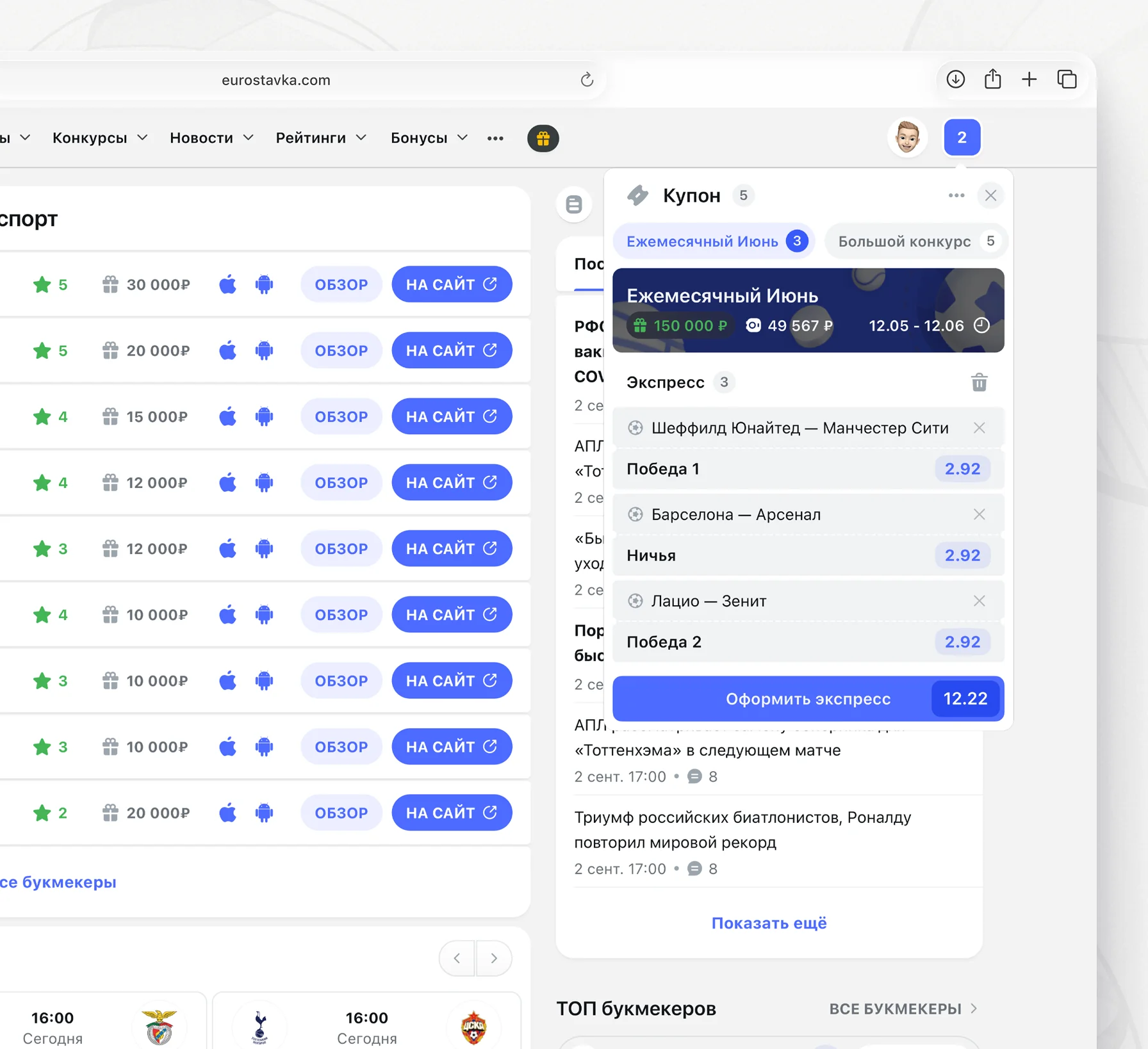The image size is (1148, 1049).
Task: Click the news list icon beside the coupon
Action: click(x=573, y=204)
